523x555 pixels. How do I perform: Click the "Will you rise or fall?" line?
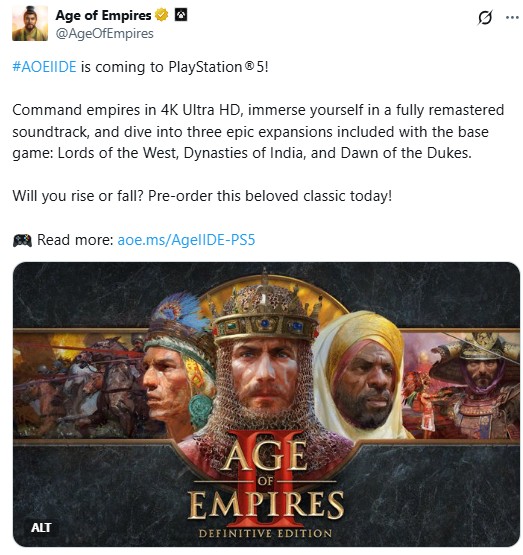(x=202, y=196)
